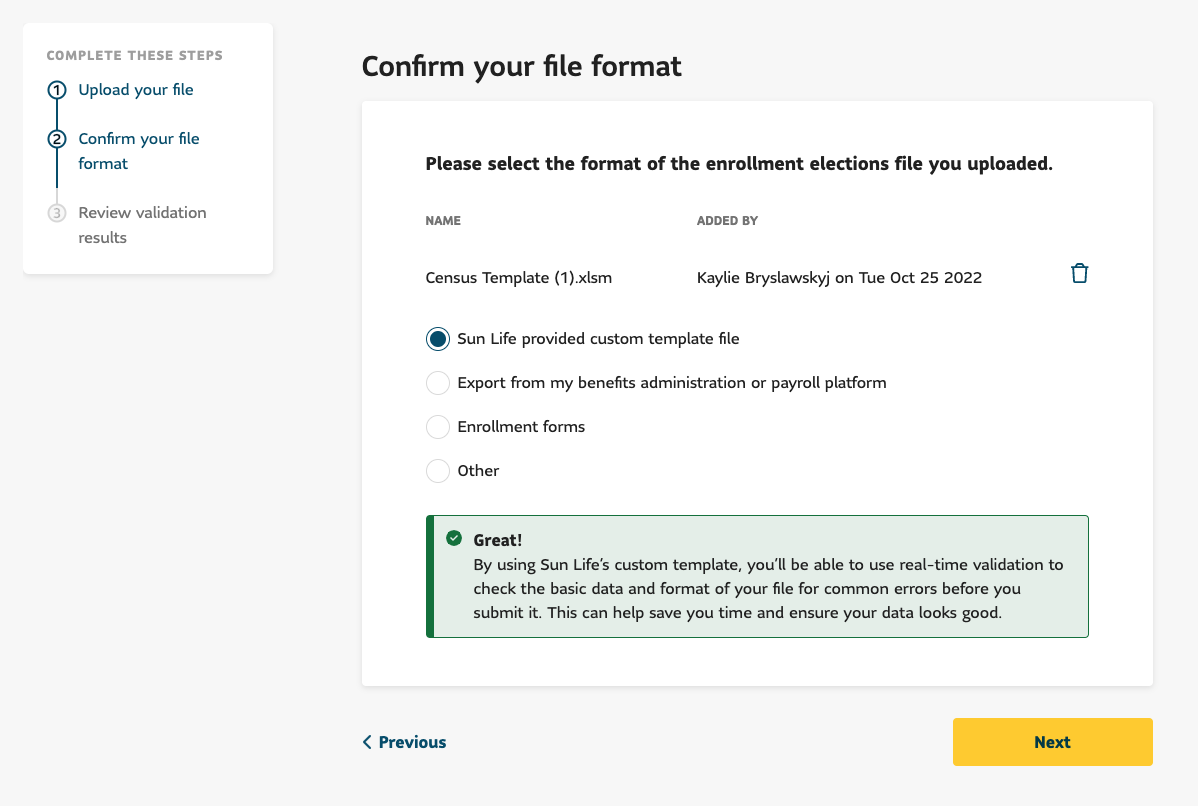This screenshot has height=806, width=1198.
Task: Select Sun Life provided custom template file
Action: point(437,338)
